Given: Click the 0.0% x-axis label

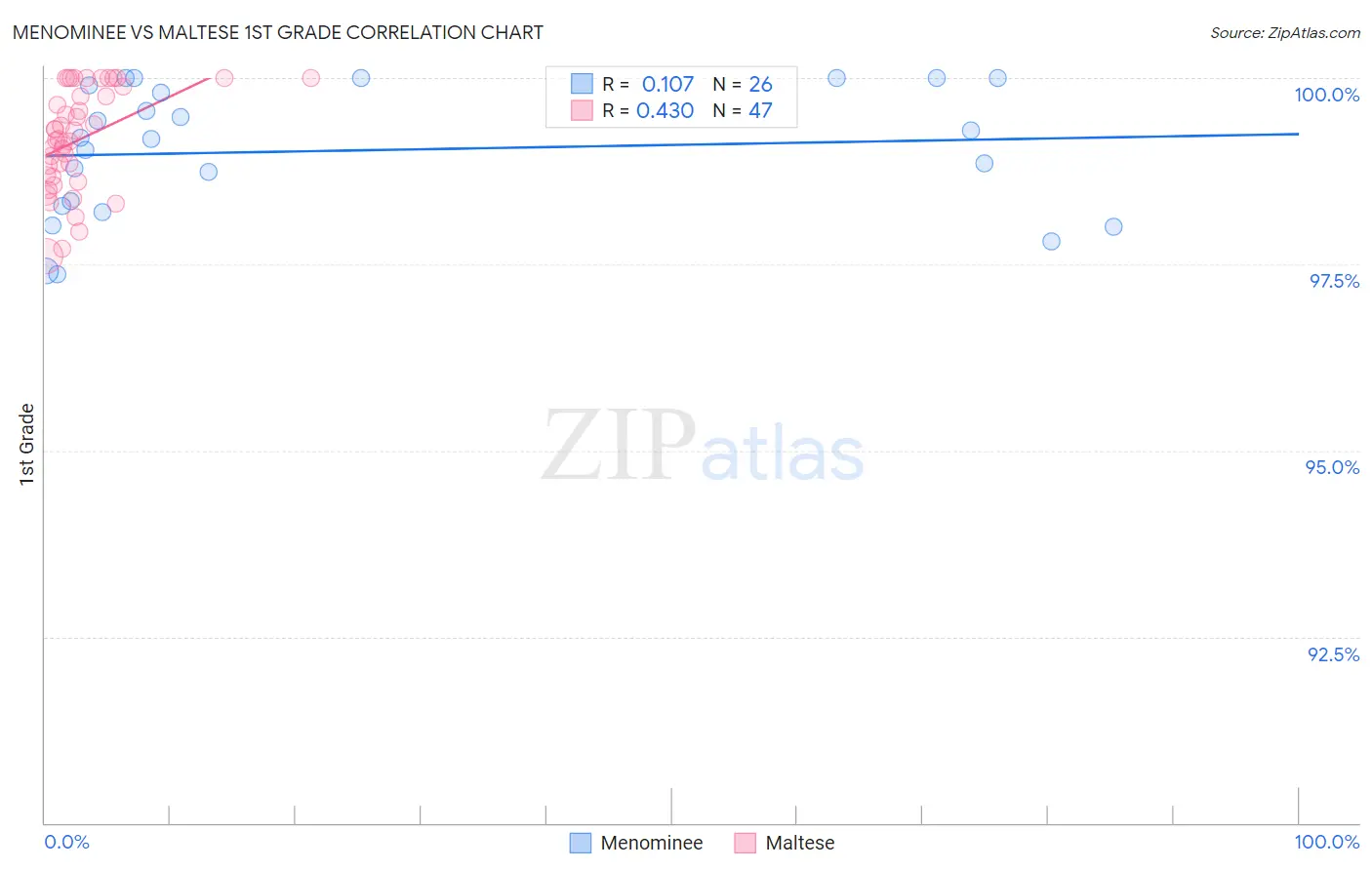Looking at the screenshot, I should [x=66, y=842].
